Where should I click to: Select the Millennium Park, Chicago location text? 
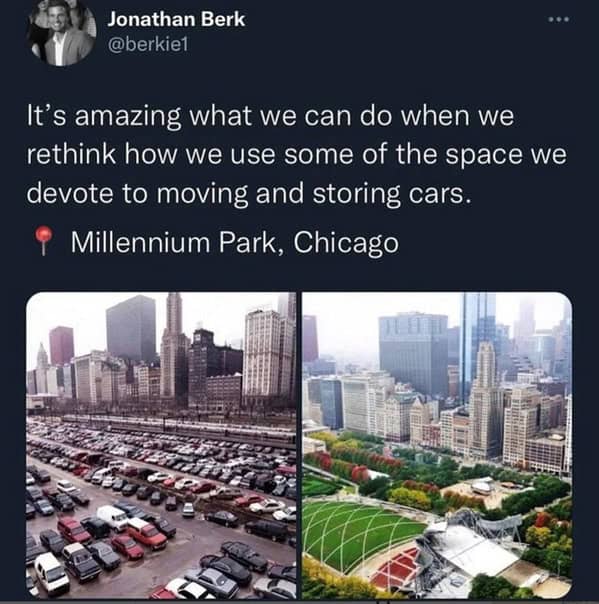coord(235,242)
